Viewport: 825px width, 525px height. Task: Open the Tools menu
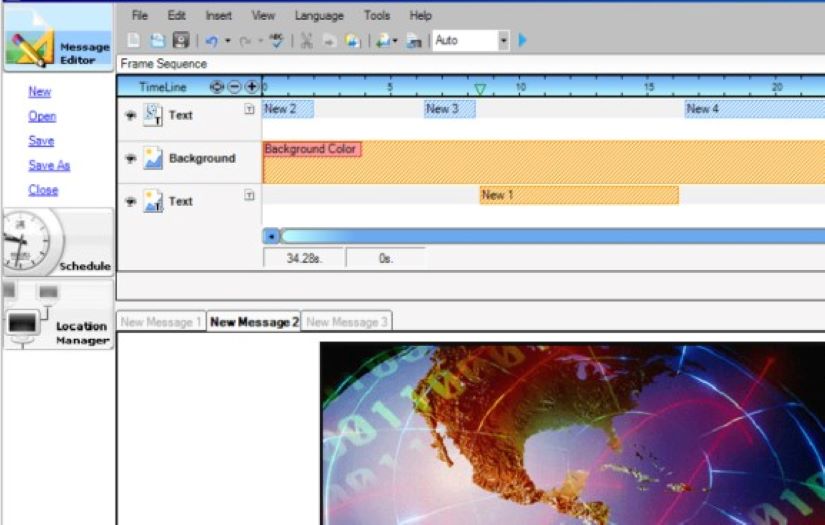(x=377, y=15)
